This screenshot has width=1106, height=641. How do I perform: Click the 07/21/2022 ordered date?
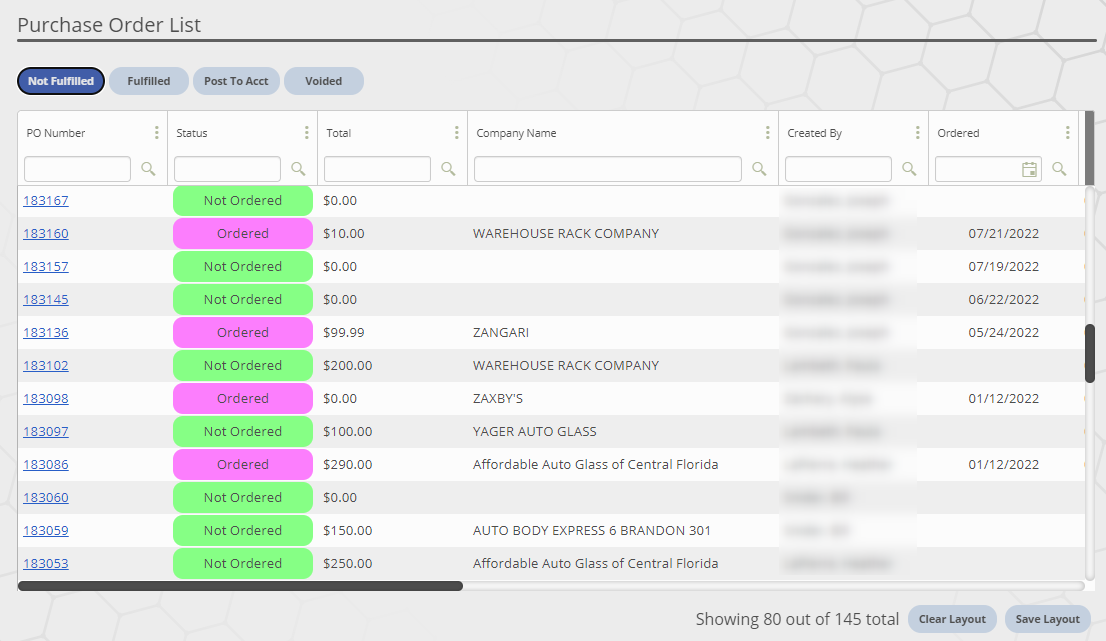click(x=1004, y=233)
